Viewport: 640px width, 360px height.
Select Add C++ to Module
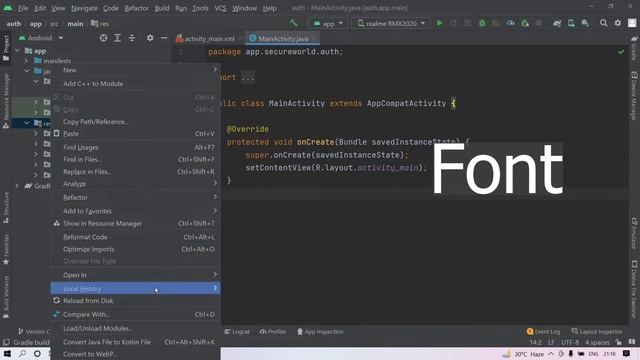(136, 84)
